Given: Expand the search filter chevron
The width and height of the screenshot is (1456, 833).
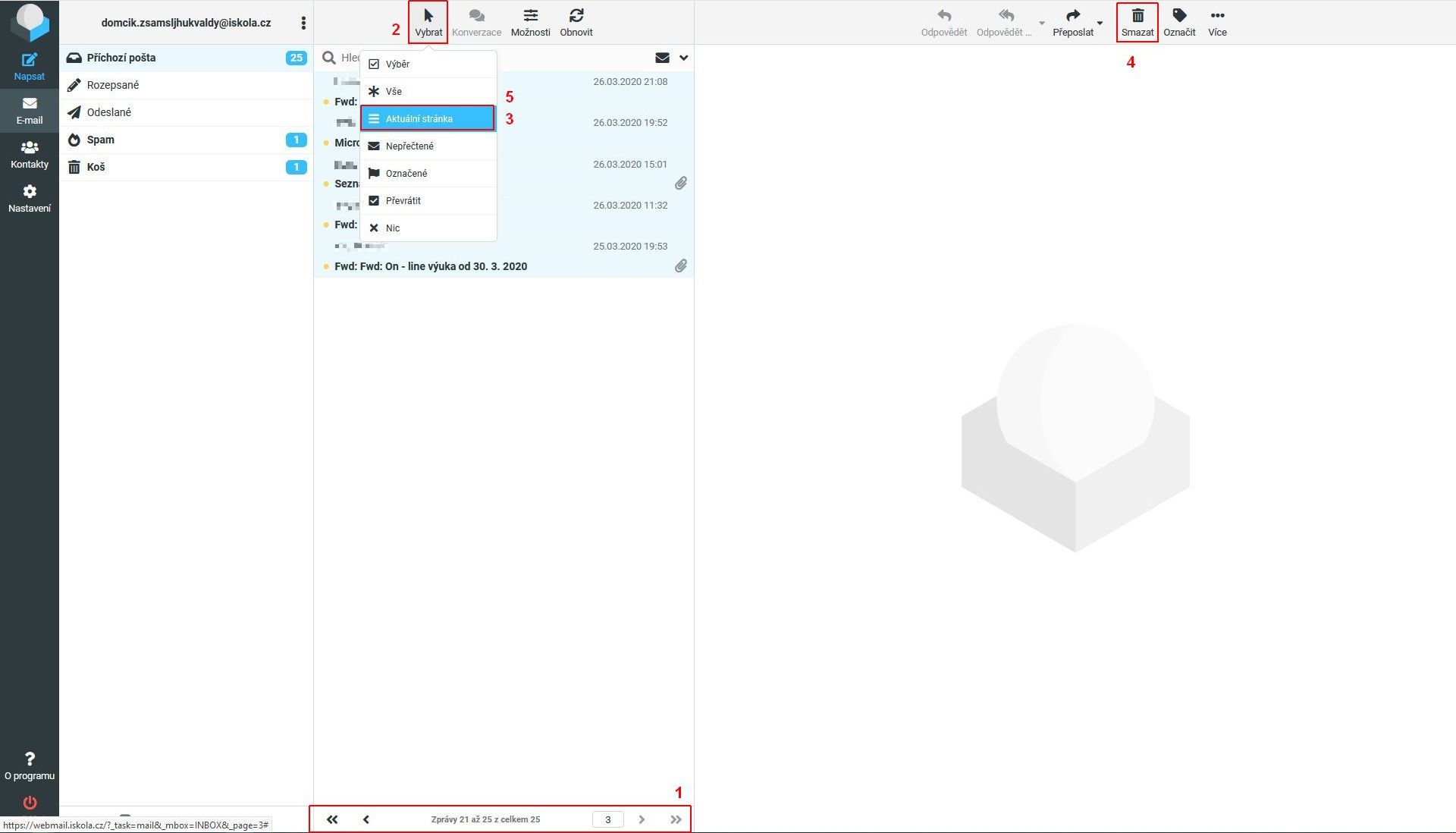Looking at the screenshot, I should (x=683, y=58).
